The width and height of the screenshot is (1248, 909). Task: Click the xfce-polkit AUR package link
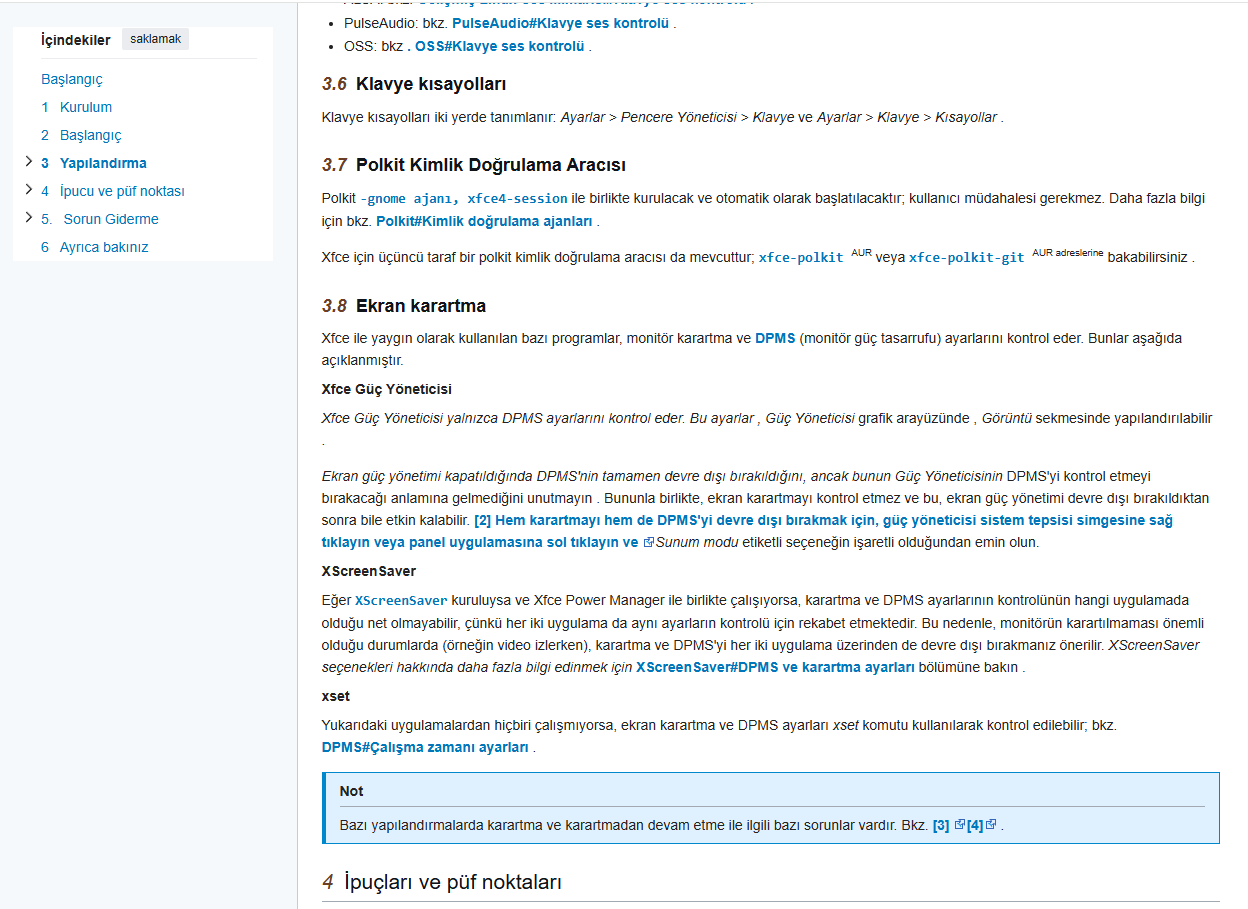pyautogui.click(x=800, y=257)
